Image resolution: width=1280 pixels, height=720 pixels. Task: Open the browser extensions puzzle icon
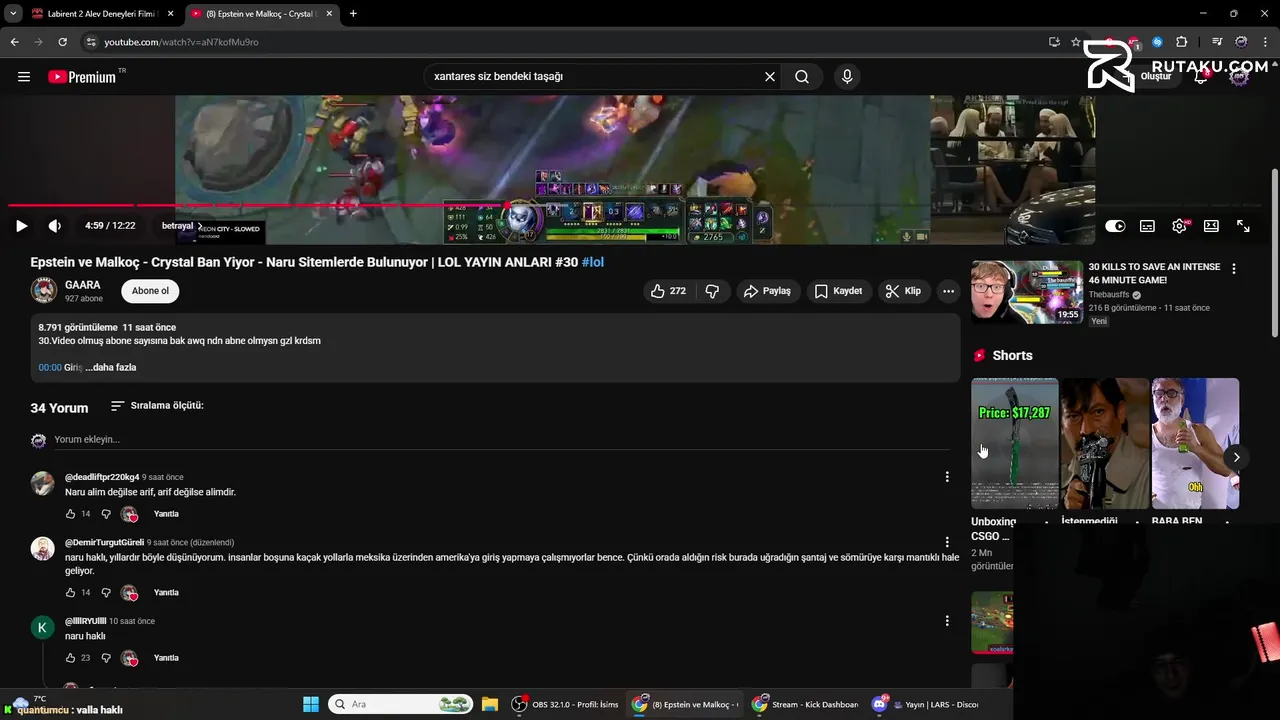tap(1182, 42)
